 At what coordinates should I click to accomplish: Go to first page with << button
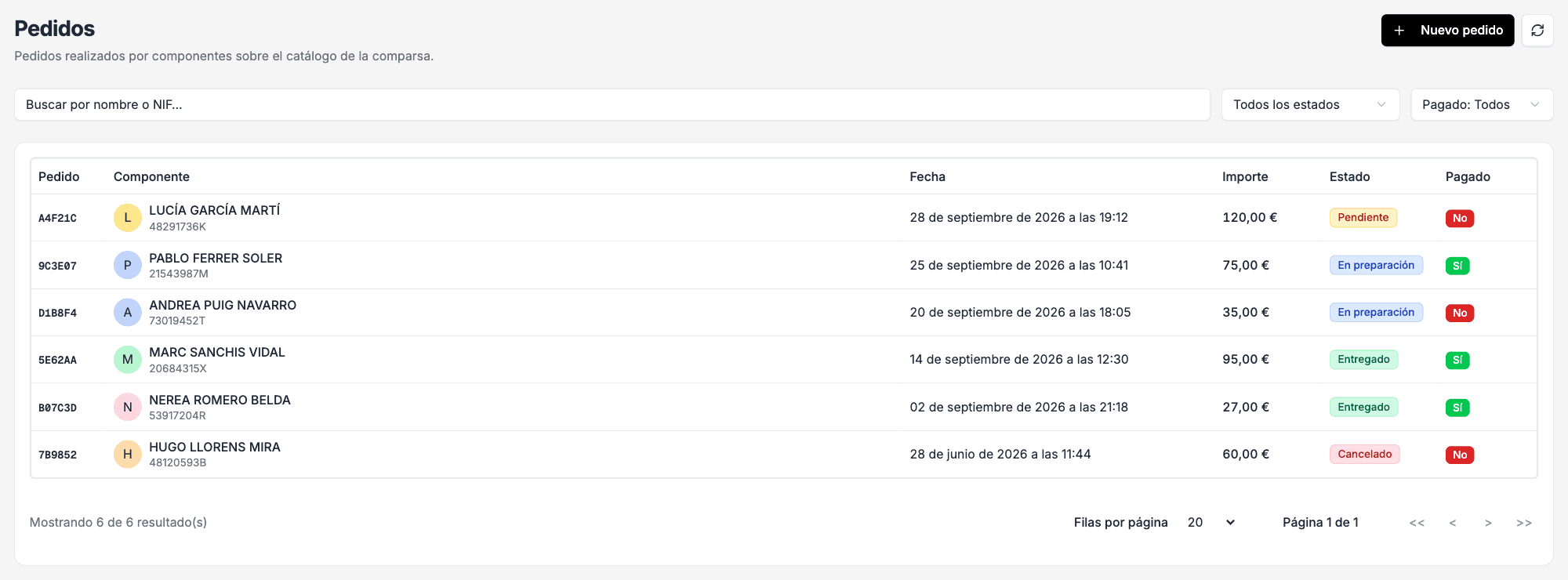click(1417, 523)
